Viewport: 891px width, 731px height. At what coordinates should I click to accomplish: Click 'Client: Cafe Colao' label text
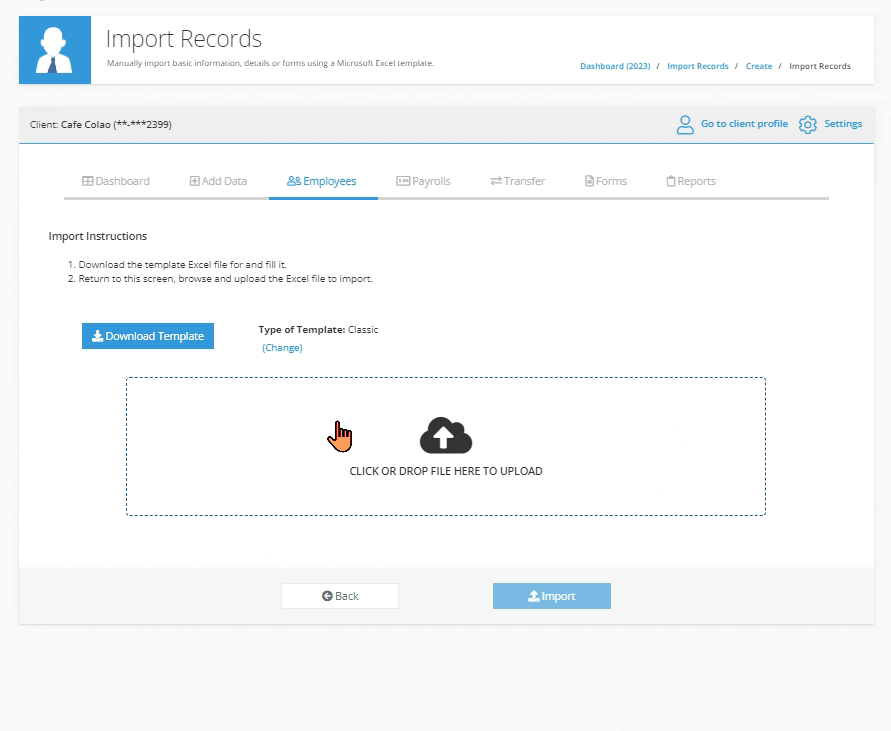[101, 124]
